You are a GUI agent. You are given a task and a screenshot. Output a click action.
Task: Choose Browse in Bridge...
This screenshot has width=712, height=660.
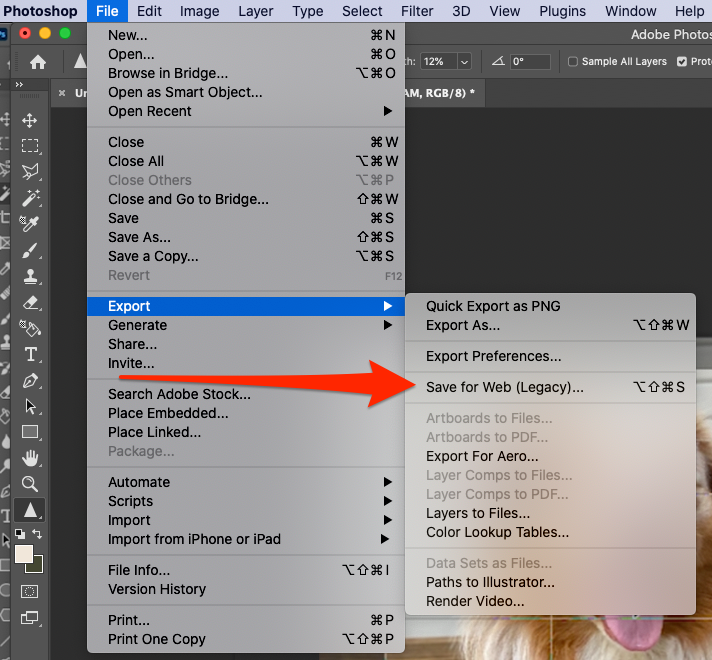tap(246, 73)
